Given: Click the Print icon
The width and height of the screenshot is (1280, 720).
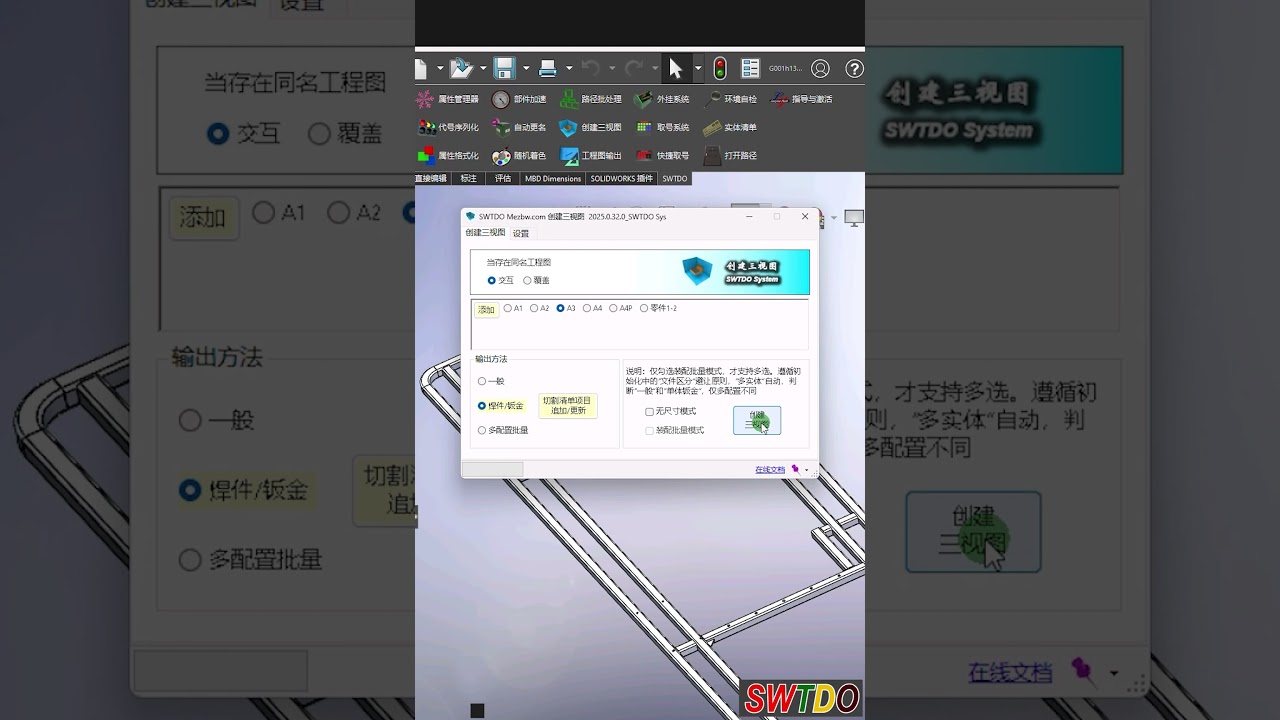Looking at the screenshot, I should pos(547,69).
